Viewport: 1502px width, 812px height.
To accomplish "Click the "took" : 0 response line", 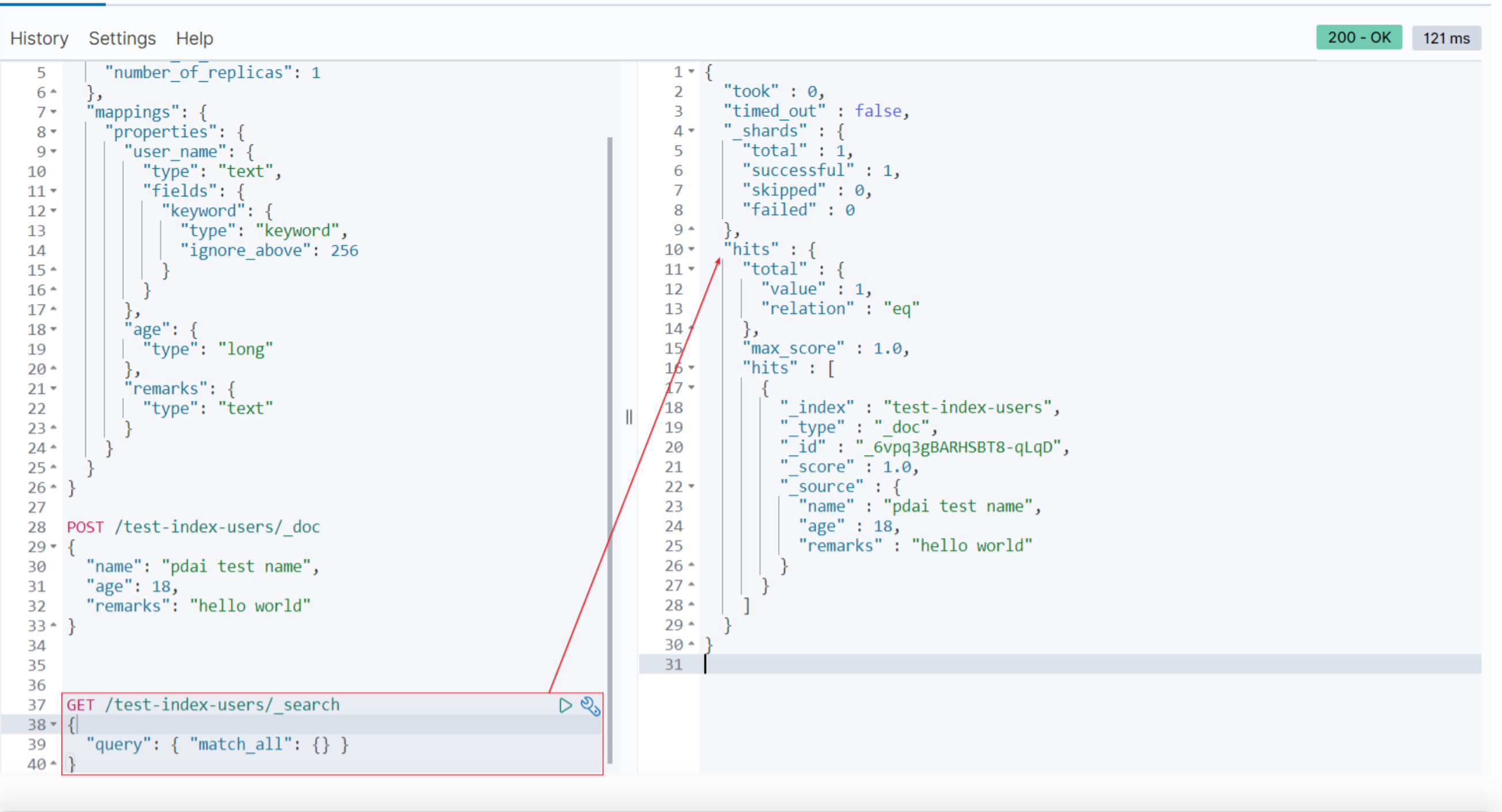I will click(x=773, y=91).
